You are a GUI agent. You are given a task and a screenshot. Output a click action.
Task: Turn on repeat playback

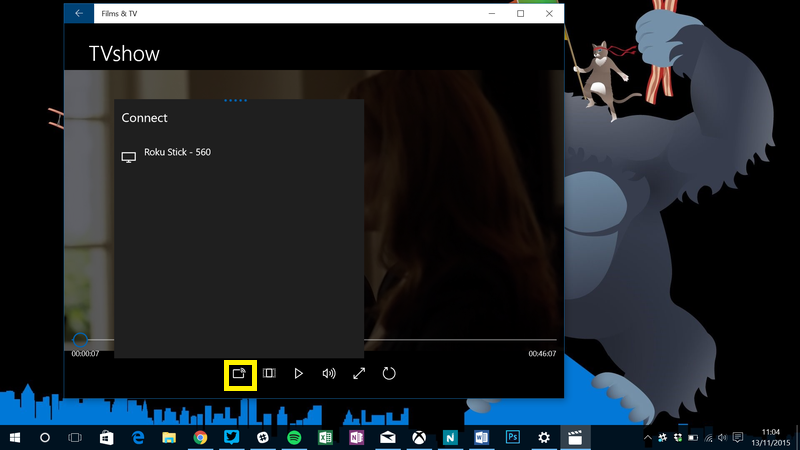click(389, 373)
